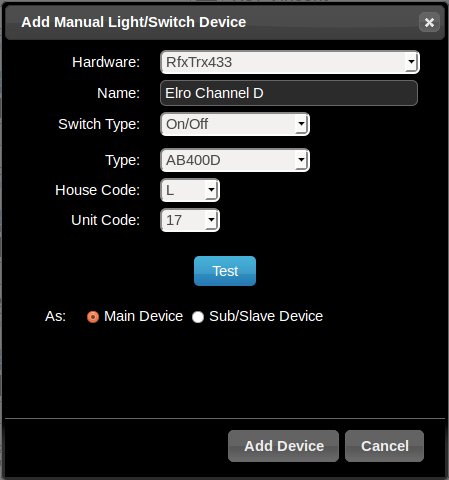This screenshot has height=480, width=449.
Task: Click the Switch Type dropdown arrow
Action: pos(301,124)
